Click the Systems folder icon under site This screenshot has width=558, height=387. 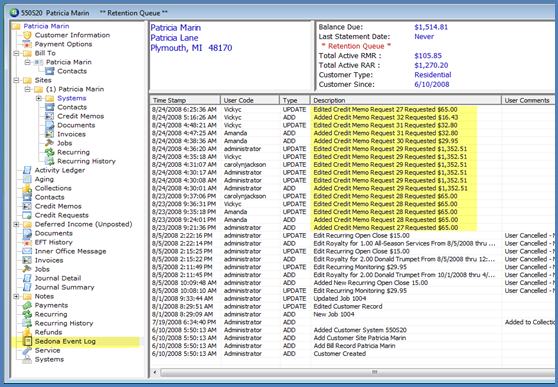pyautogui.click(x=50, y=98)
